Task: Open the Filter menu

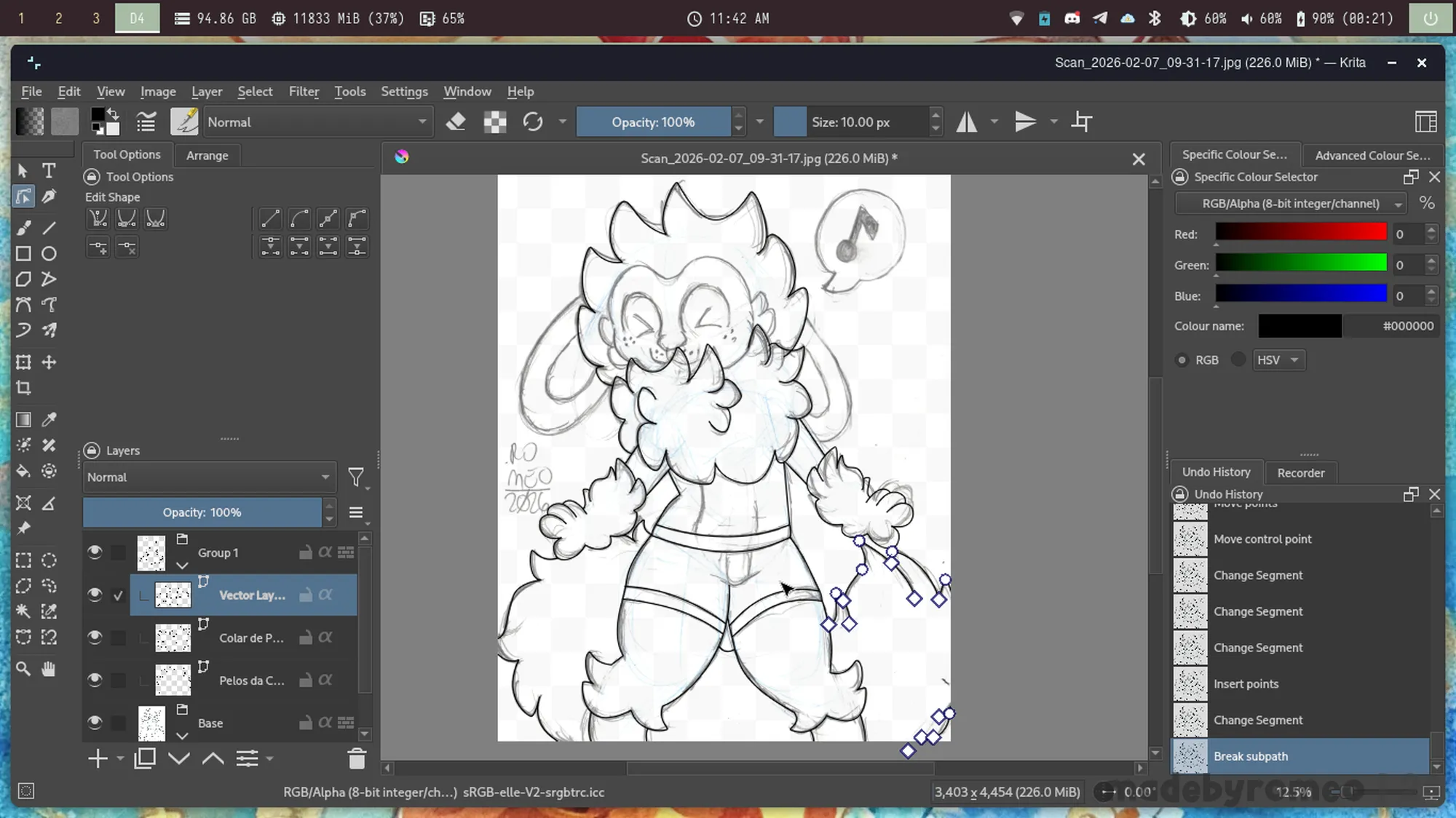Action: [304, 92]
